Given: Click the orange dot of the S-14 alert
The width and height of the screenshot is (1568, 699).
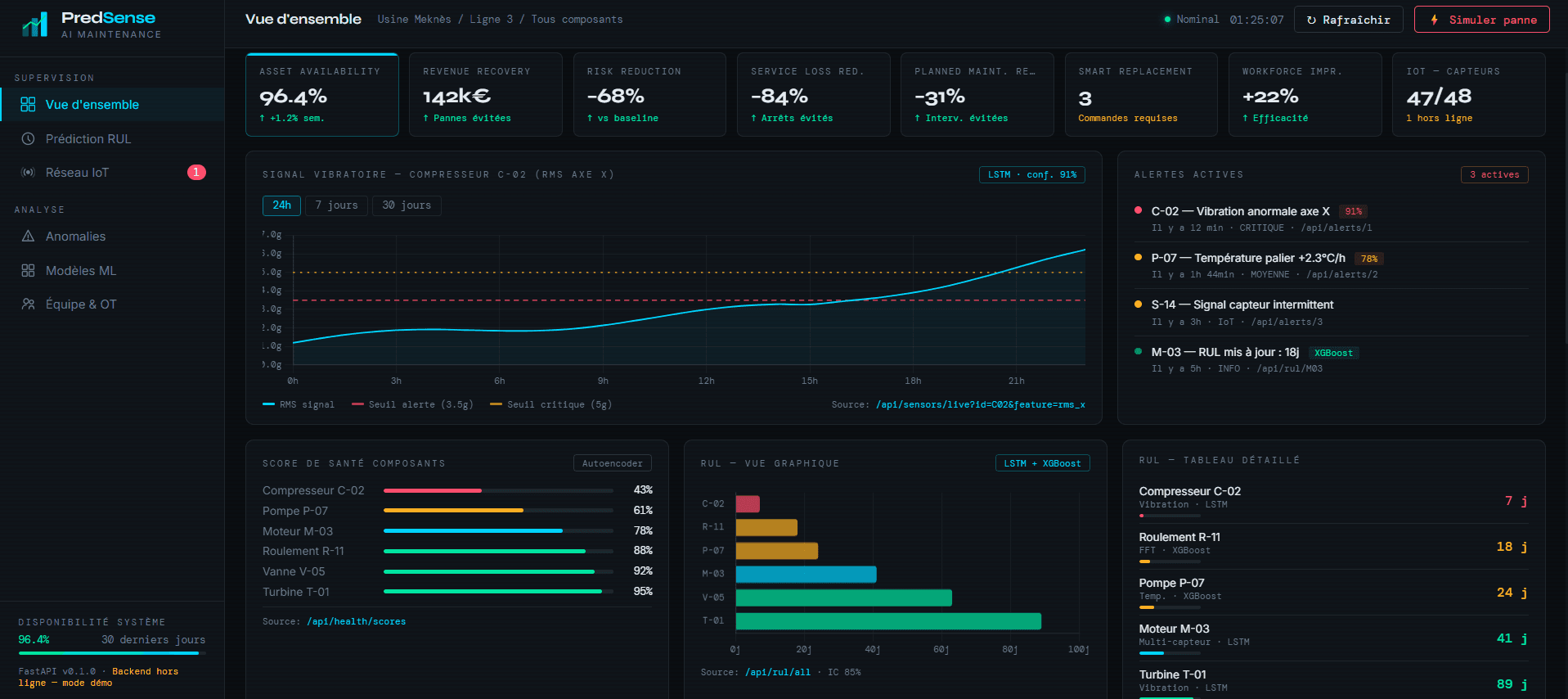Looking at the screenshot, I should (x=1138, y=304).
